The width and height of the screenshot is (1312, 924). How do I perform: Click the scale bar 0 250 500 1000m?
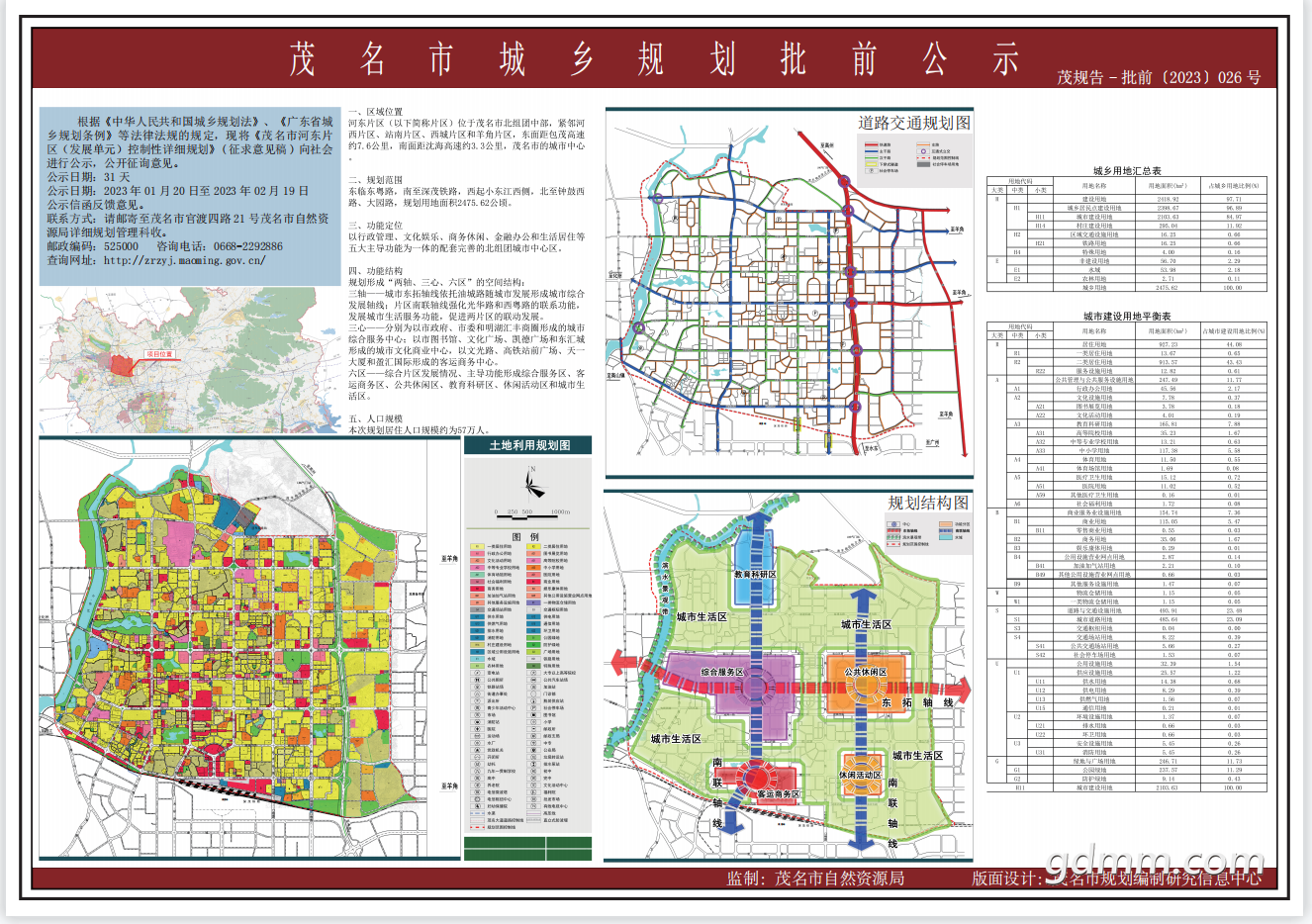pyautogui.click(x=532, y=513)
